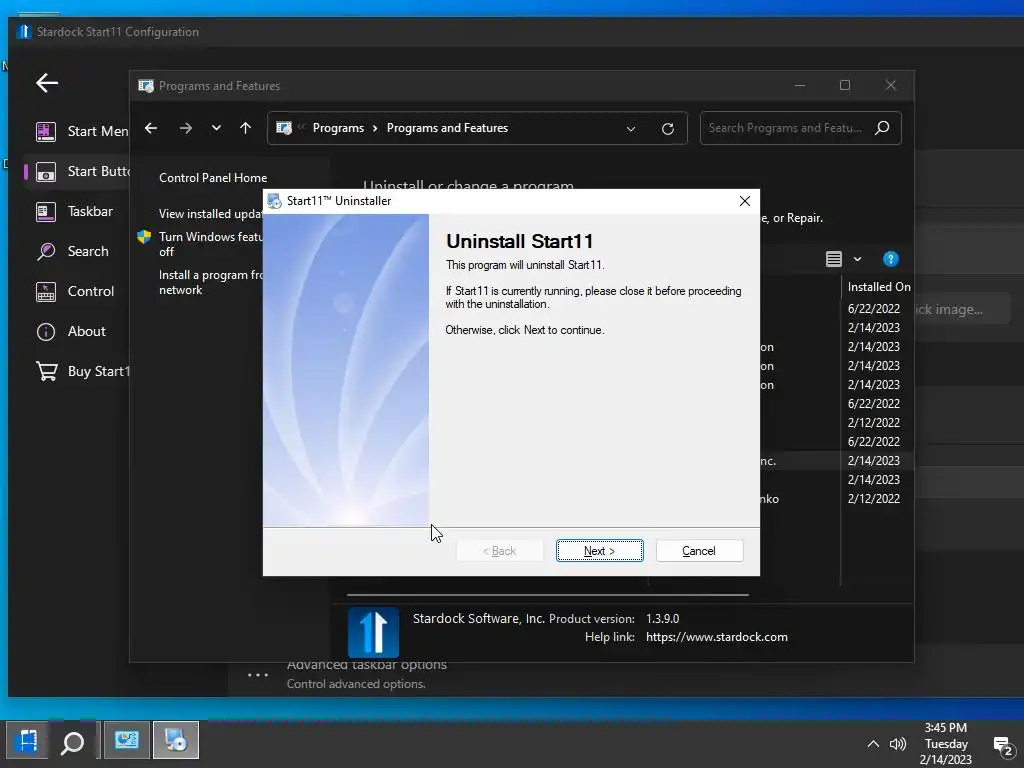Image resolution: width=1024 pixels, height=768 pixels.
Task: Maximize the Programs and Features window
Action: (x=845, y=86)
